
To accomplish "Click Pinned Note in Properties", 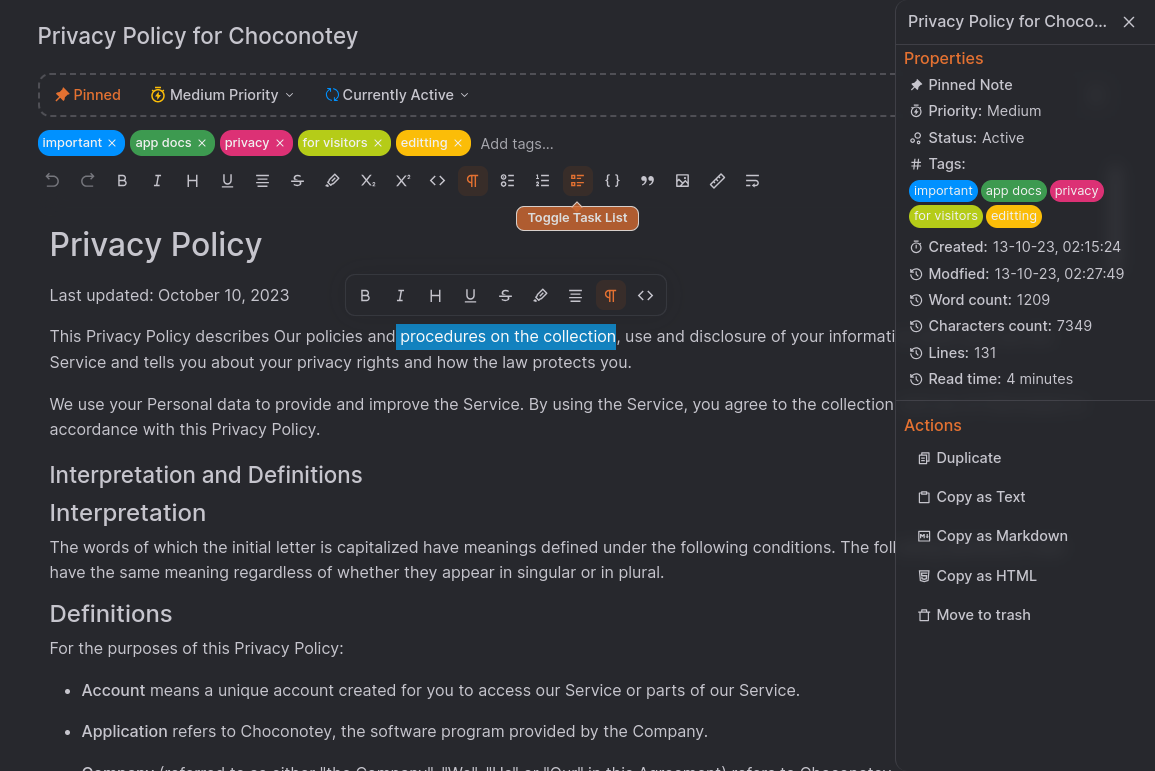I will coord(961,85).
